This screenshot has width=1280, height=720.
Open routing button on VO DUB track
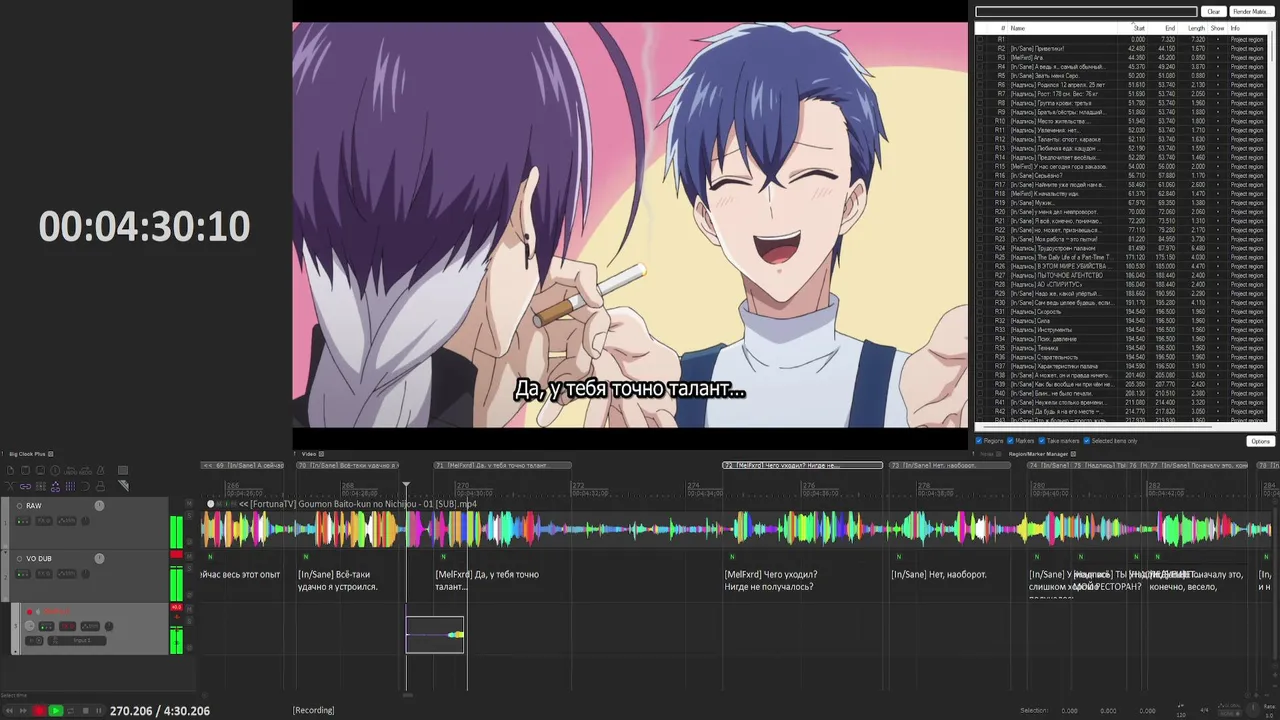(x=23, y=574)
